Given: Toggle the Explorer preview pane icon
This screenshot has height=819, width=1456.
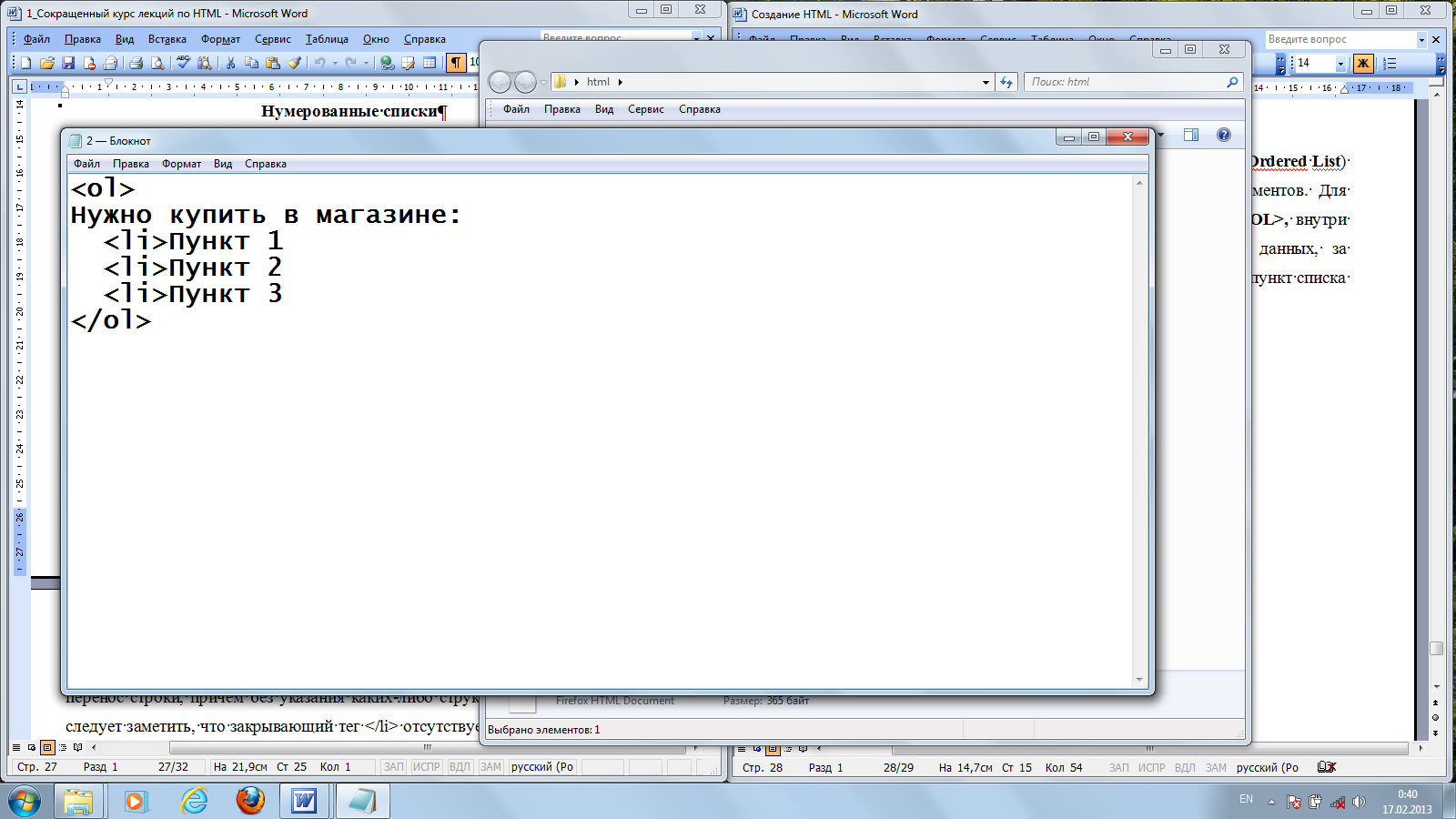Looking at the screenshot, I should tap(1191, 135).
